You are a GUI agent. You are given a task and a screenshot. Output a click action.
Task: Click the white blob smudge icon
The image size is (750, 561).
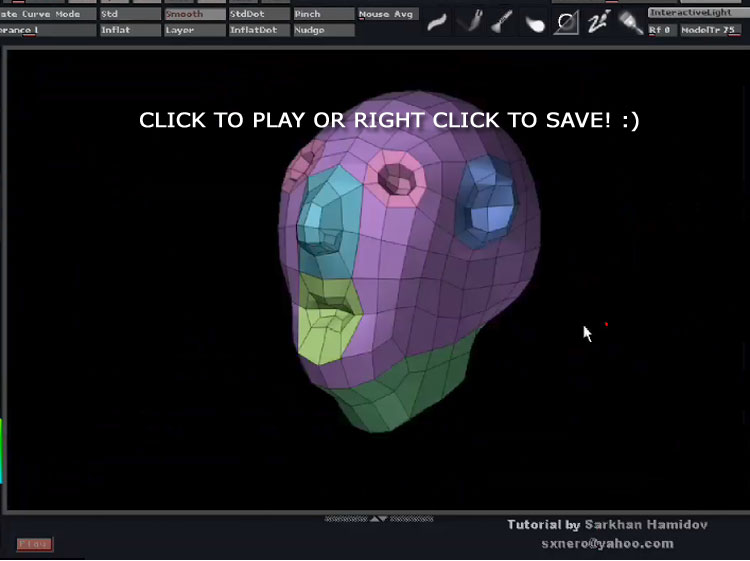click(x=535, y=23)
